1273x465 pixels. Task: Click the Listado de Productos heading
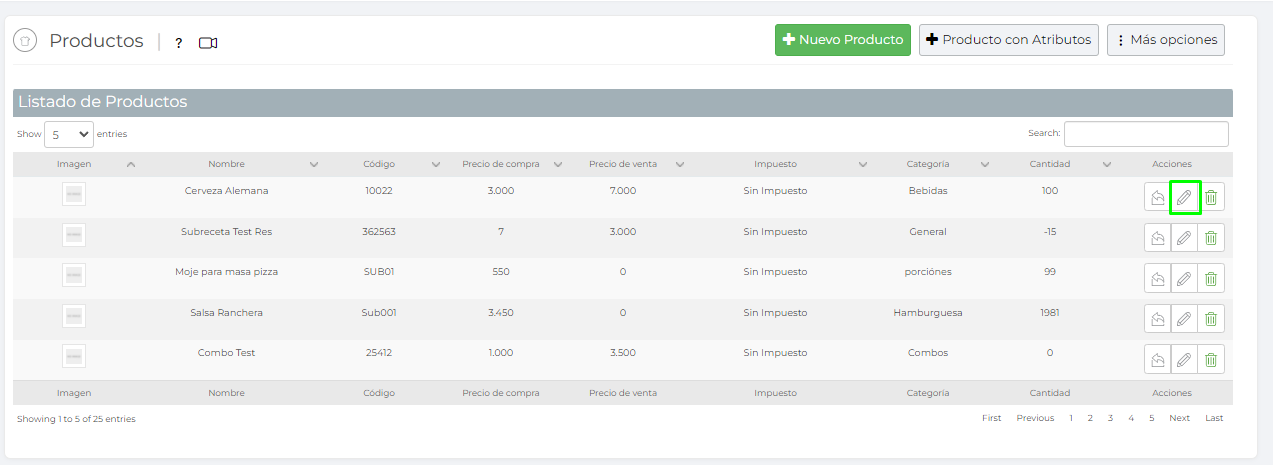103,101
